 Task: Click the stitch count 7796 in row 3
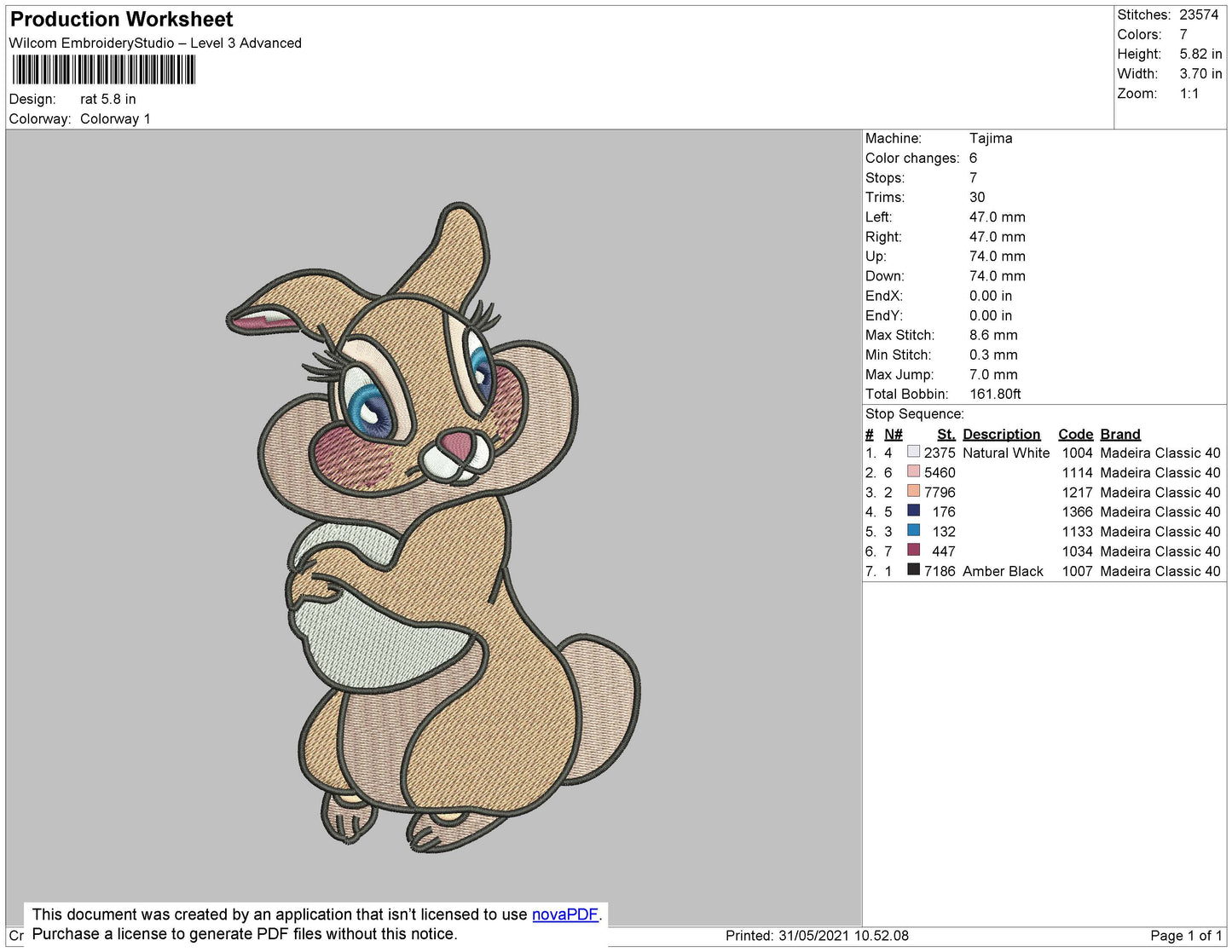tap(940, 493)
